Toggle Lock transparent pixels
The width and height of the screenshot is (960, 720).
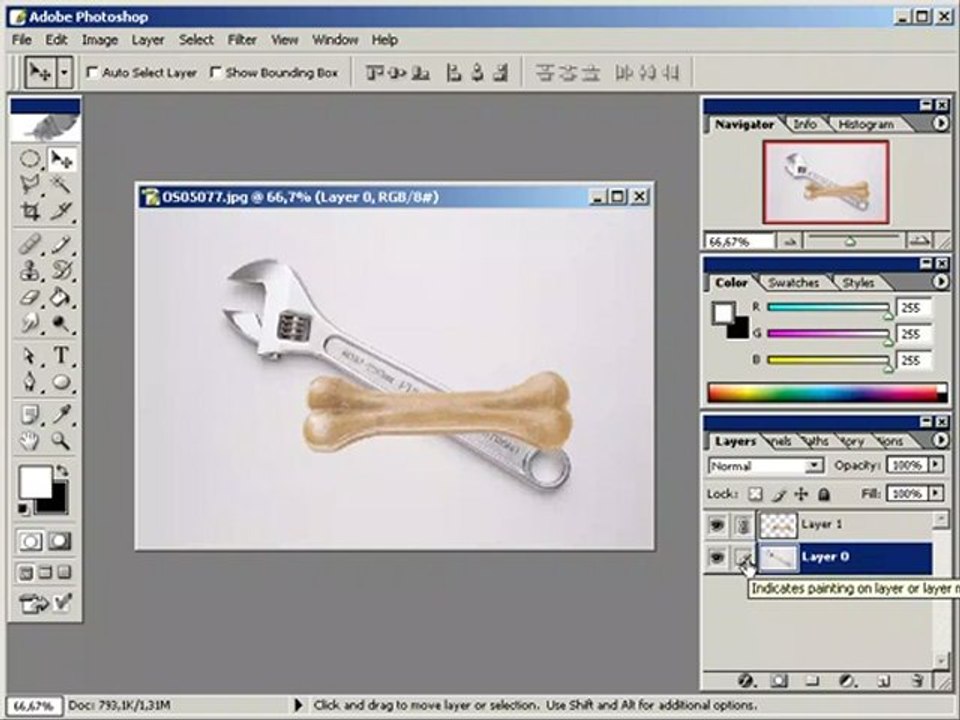756,494
